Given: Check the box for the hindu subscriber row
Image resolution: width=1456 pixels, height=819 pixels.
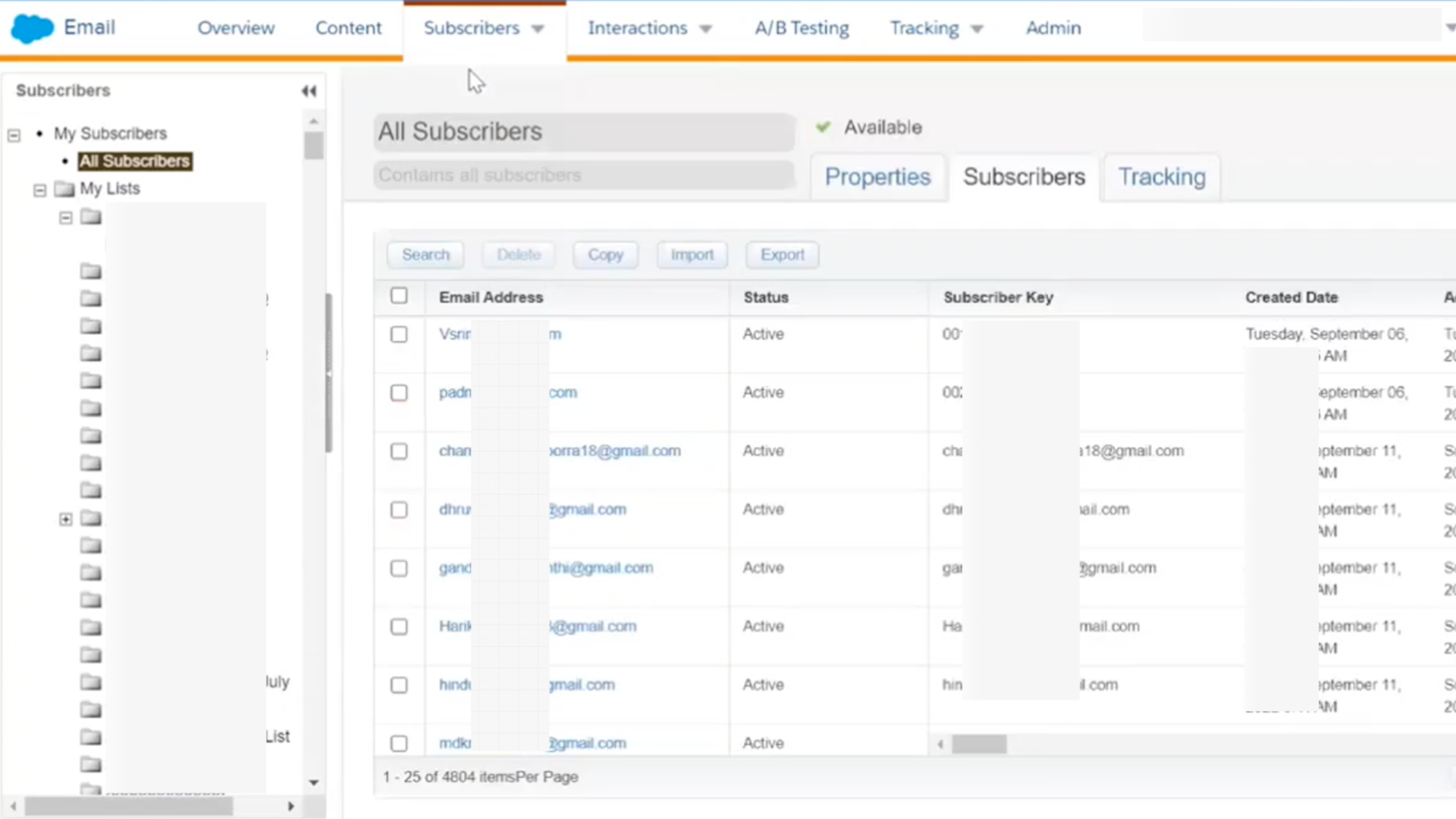Looking at the screenshot, I should [399, 685].
